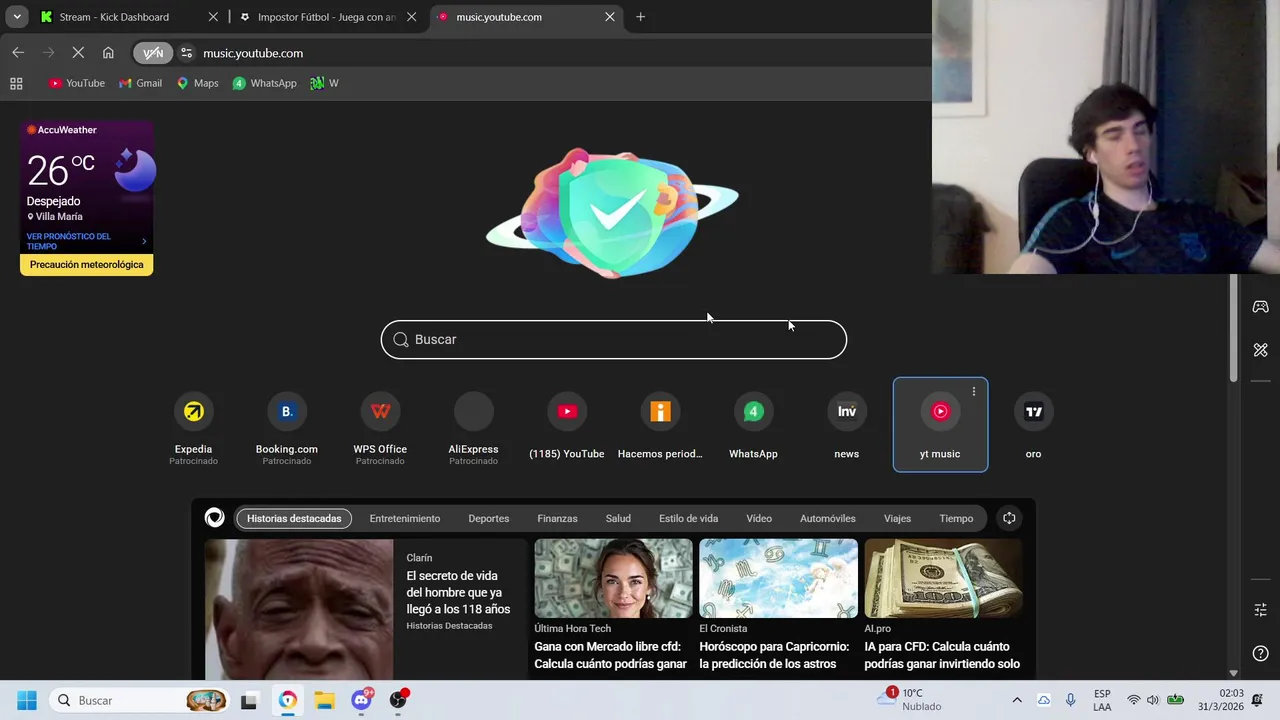
Task: Open the W bookmark
Action: pyautogui.click(x=324, y=83)
